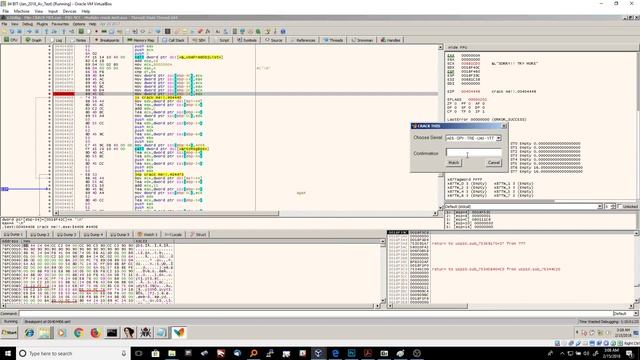This screenshot has width=640, height=360.
Task: Click the VM Start button
Action: pyautogui.click(x=9, y=333)
